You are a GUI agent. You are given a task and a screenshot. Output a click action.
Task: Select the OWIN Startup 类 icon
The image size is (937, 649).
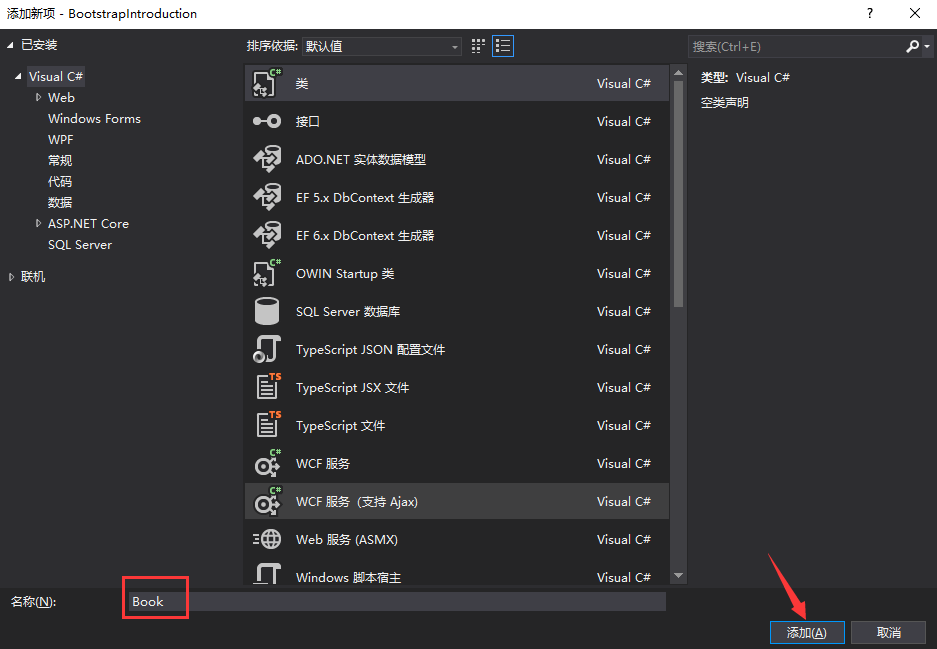coord(267,274)
